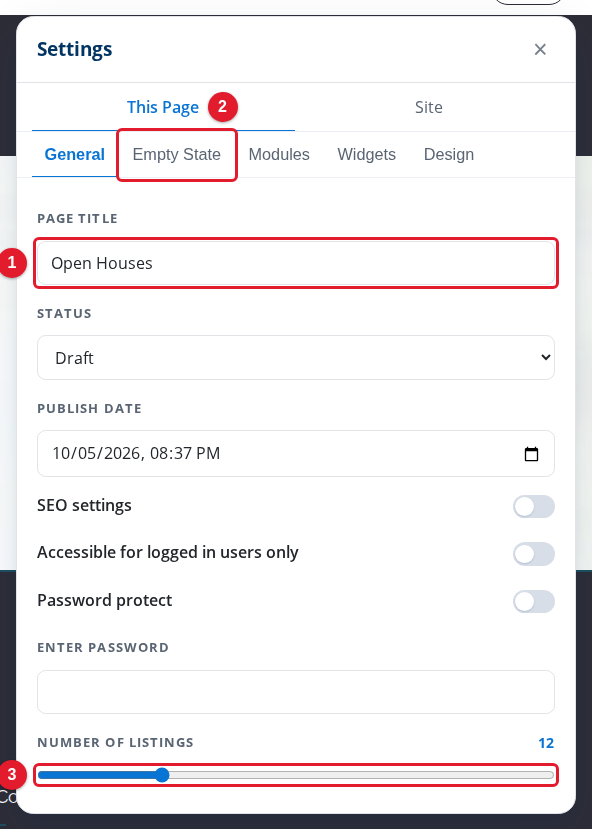The height and width of the screenshot is (829, 592).
Task: Switch to the This Page tab
Action: click(163, 107)
